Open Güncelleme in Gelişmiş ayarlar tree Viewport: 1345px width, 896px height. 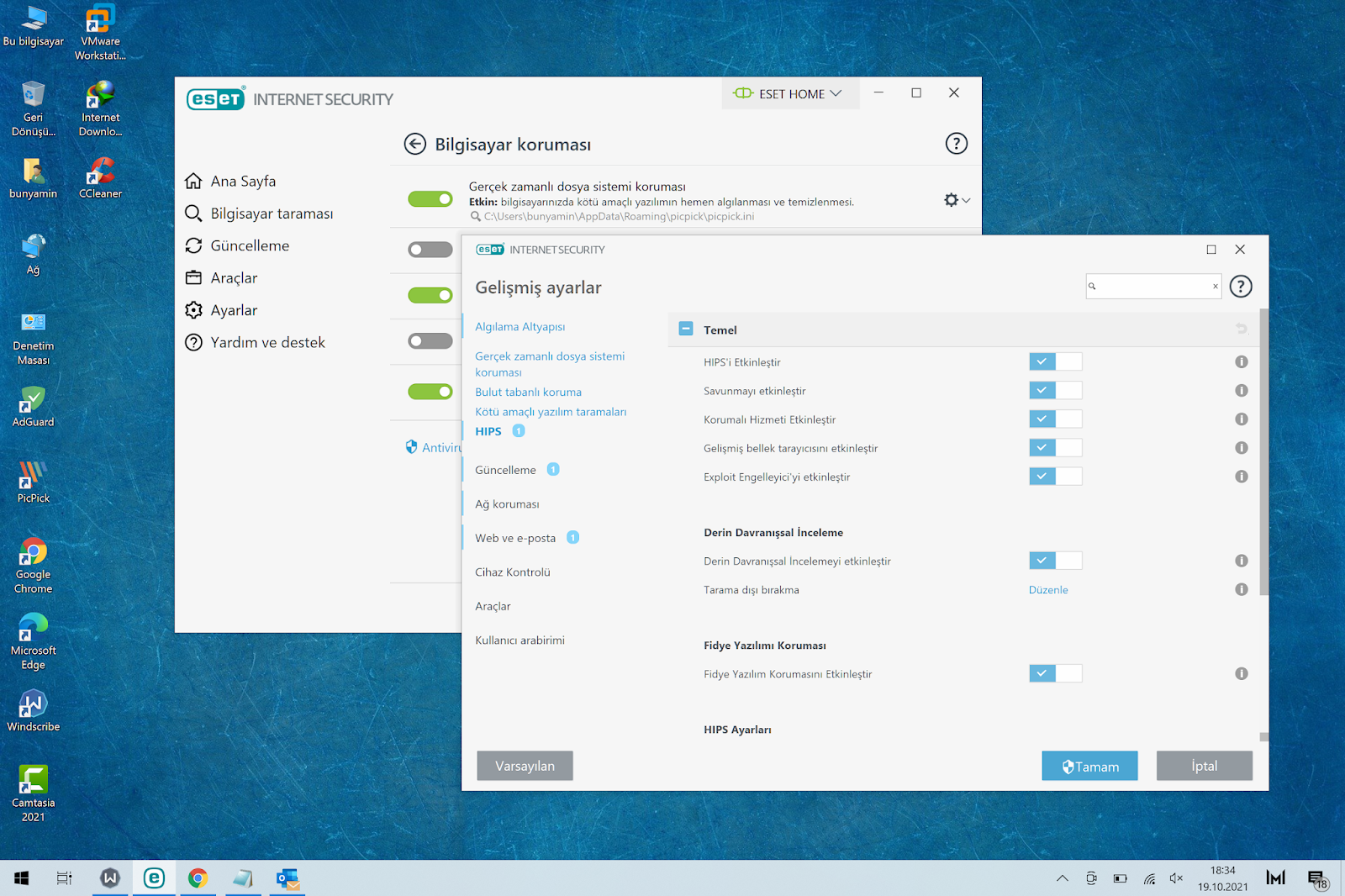[x=505, y=470]
